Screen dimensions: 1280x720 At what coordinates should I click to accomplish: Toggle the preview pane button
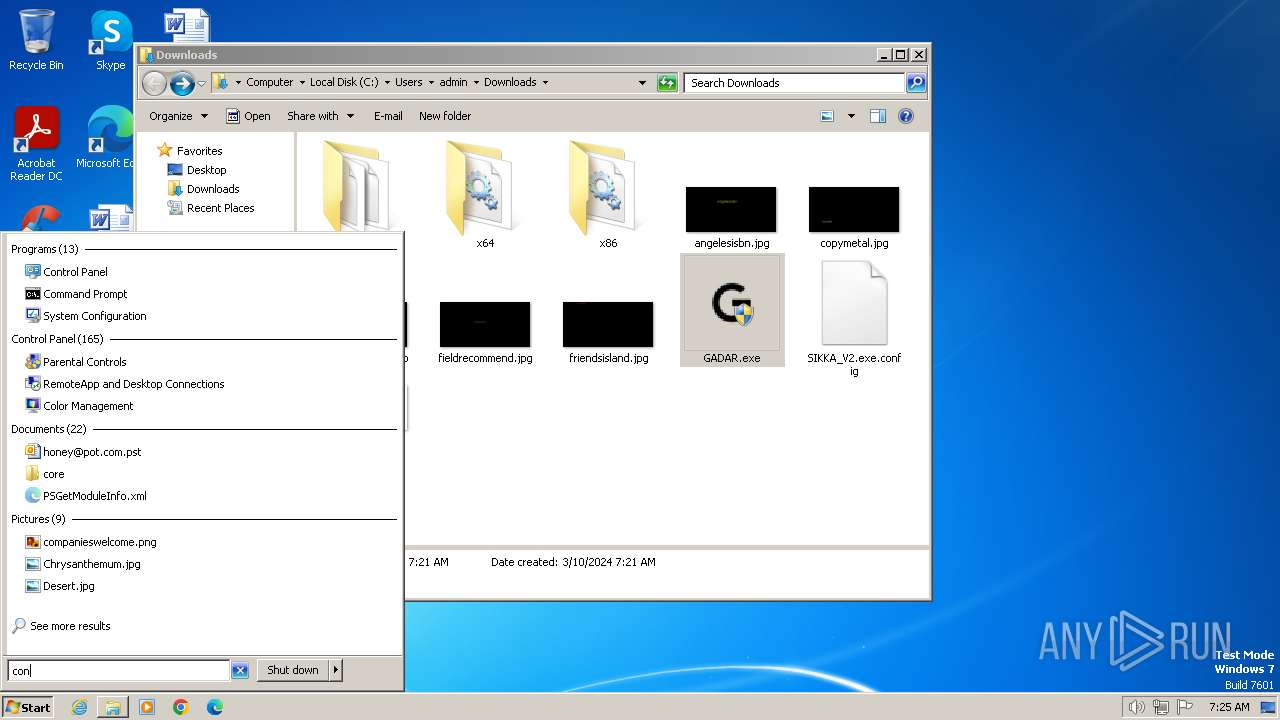pos(878,116)
